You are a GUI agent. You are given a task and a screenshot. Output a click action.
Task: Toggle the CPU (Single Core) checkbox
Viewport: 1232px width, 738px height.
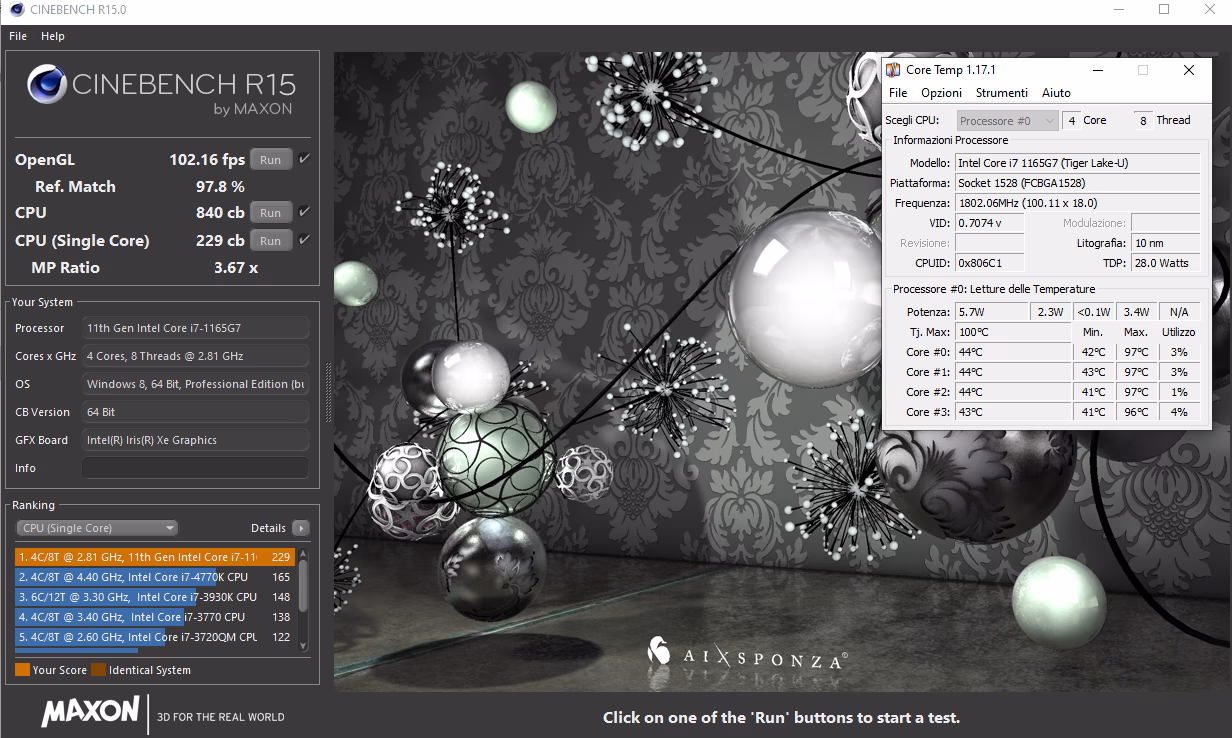pyautogui.click(x=304, y=240)
